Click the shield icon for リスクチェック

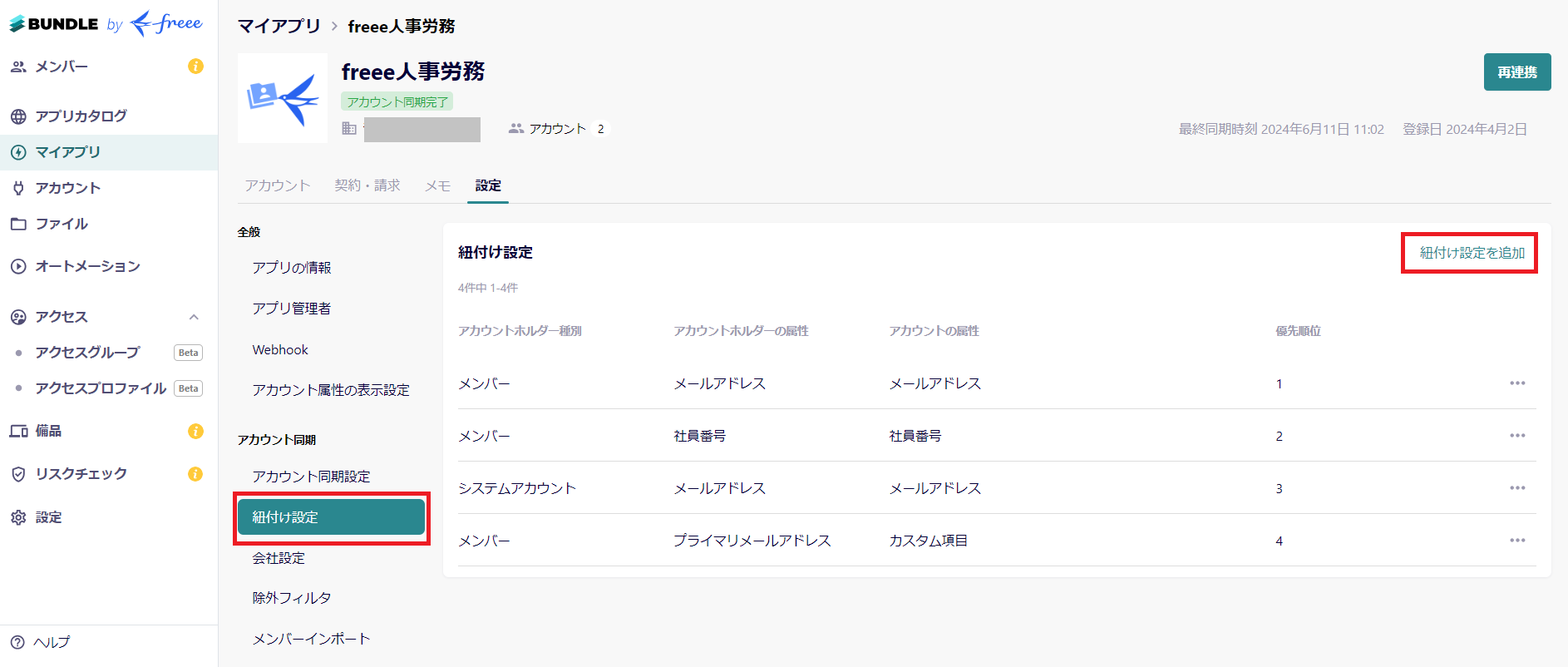18,474
